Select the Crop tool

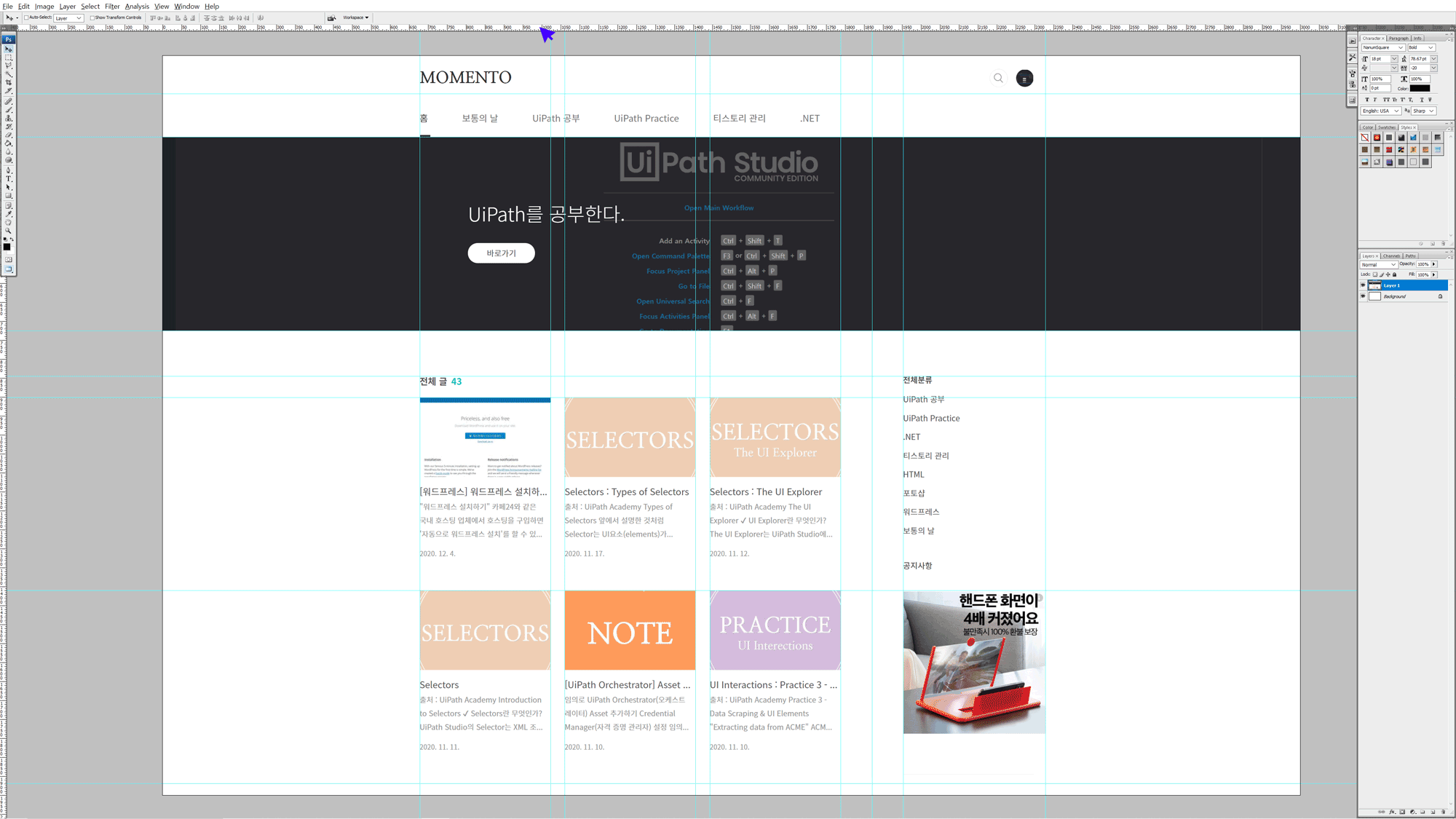point(9,82)
